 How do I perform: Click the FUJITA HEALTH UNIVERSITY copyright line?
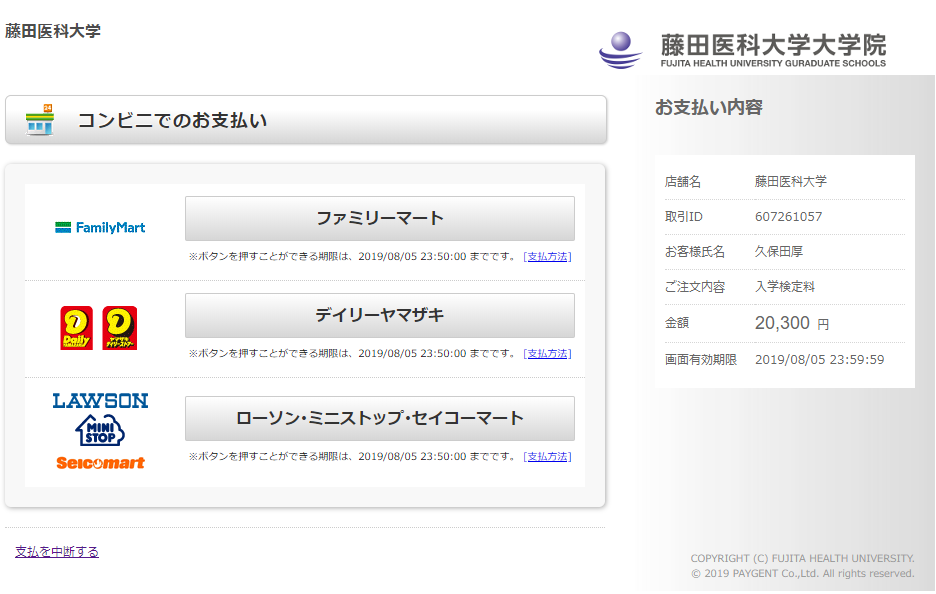click(x=802, y=558)
